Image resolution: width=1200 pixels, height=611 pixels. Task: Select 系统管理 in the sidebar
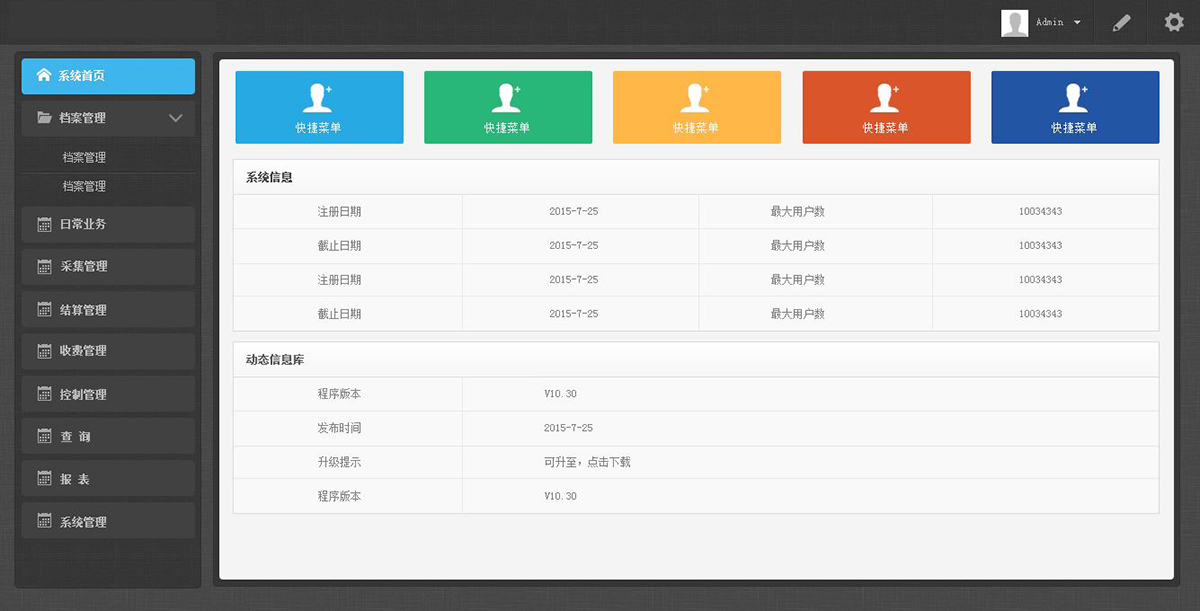click(x=108, y=522)
